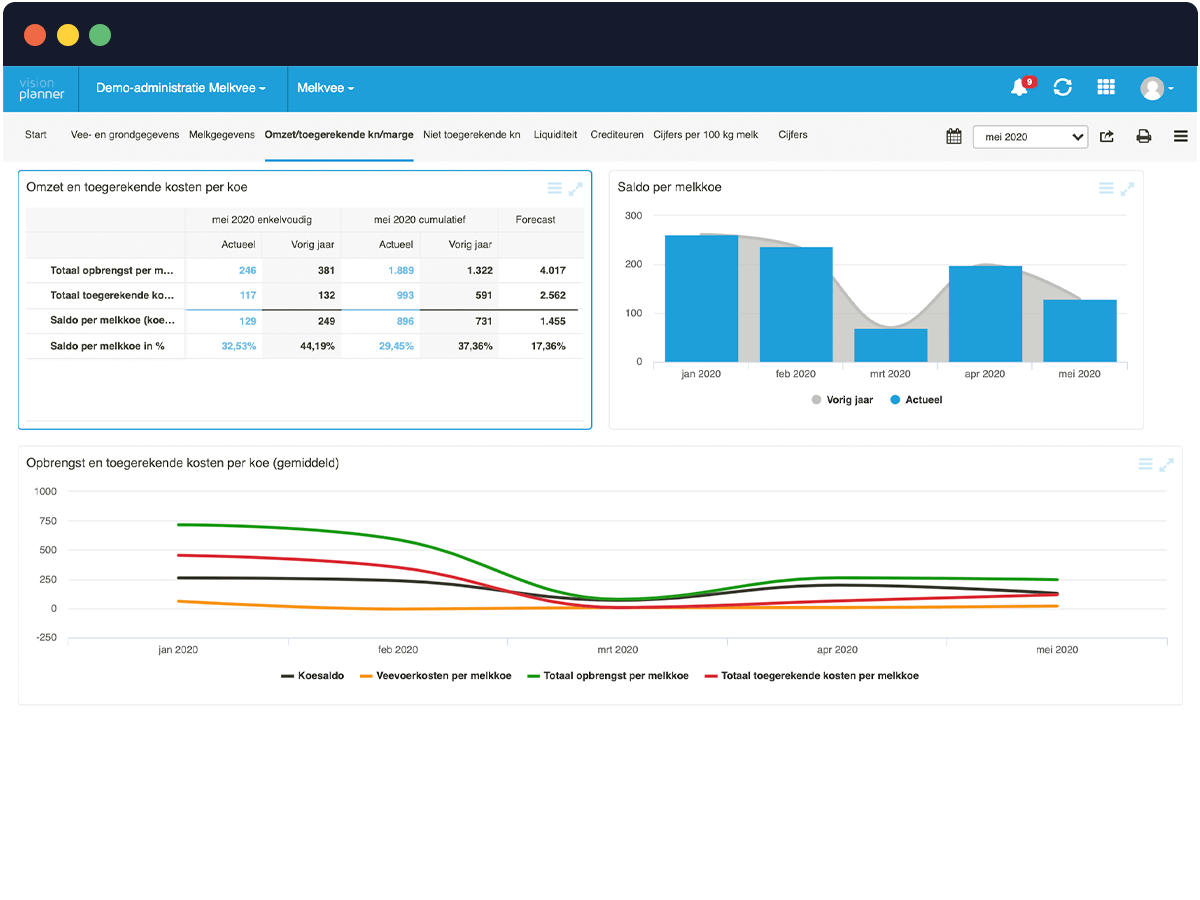1200x900 pixels.
Task: Click the macOS yellow minimize window button
Action: pyautogui.click(x=67, y=35)
